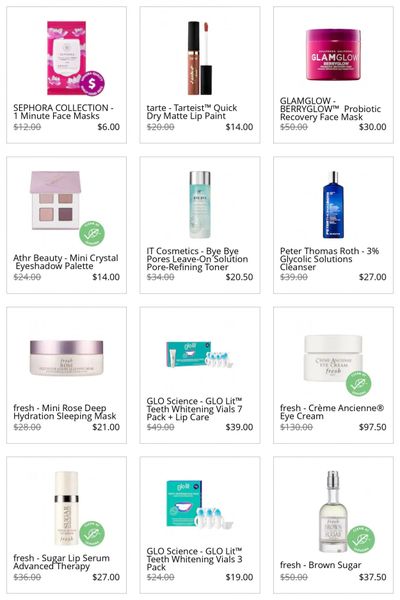Screen dimensions: 400x600
Task: Open SEPHORA COLLECTION 1 Minute Face Masks link
Action: pyautogui.click(x=63, y=112)
